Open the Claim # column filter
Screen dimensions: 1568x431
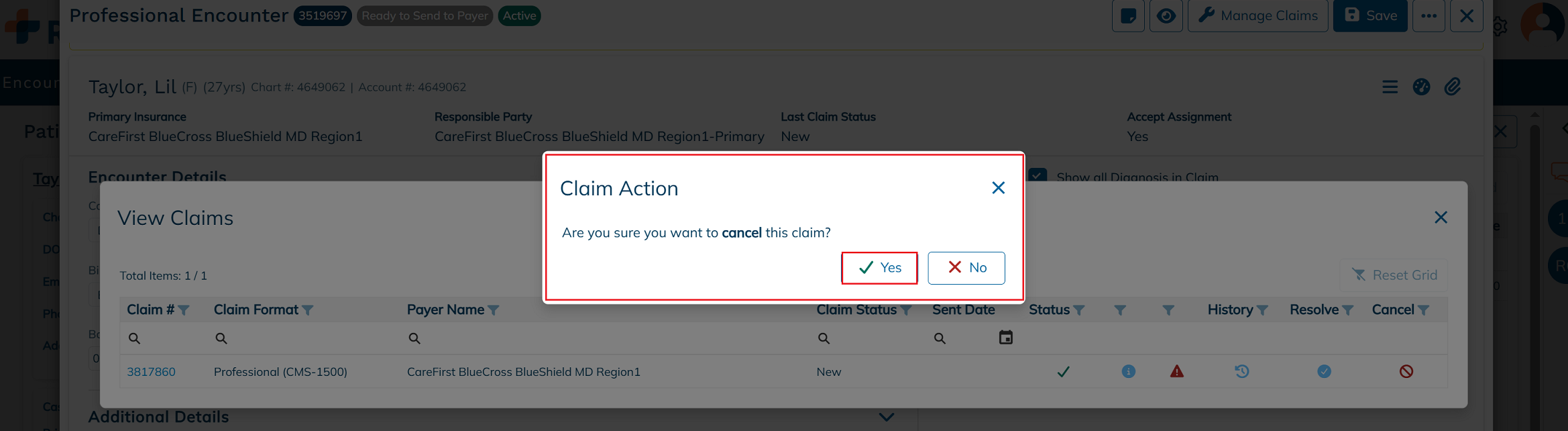(x=184, y=310)
